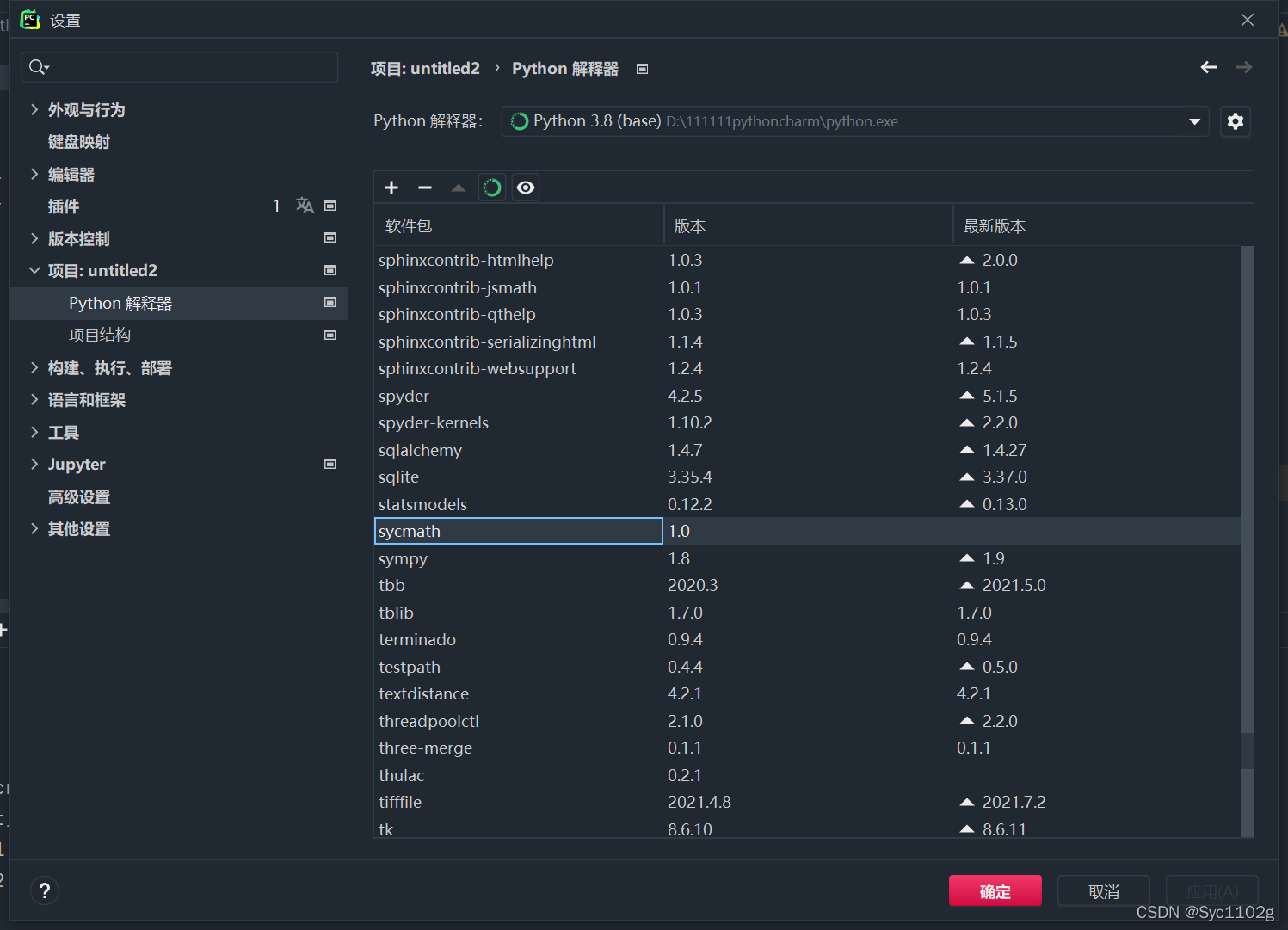Click the remove package minus icon
This screenshot has height=930, width=1288.
click(x=425, y=188)
